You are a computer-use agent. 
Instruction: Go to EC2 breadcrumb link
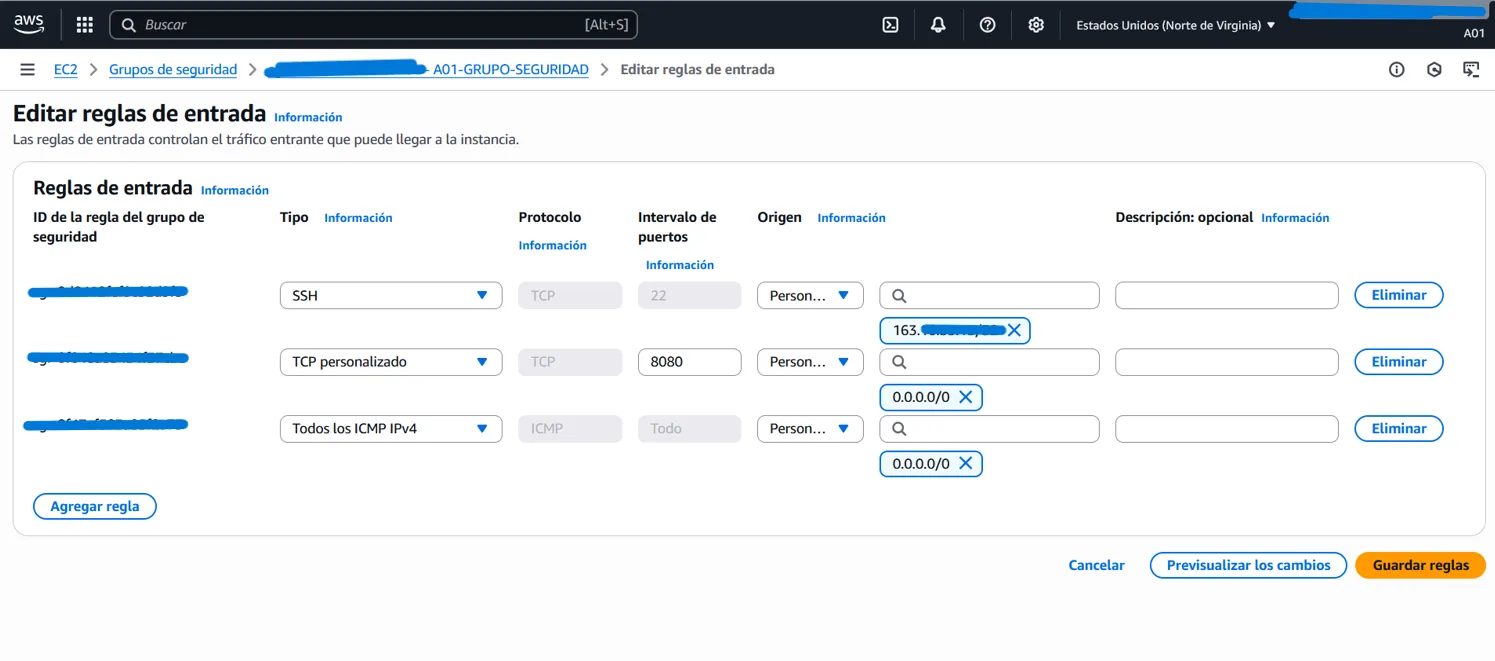pos(65,69)
